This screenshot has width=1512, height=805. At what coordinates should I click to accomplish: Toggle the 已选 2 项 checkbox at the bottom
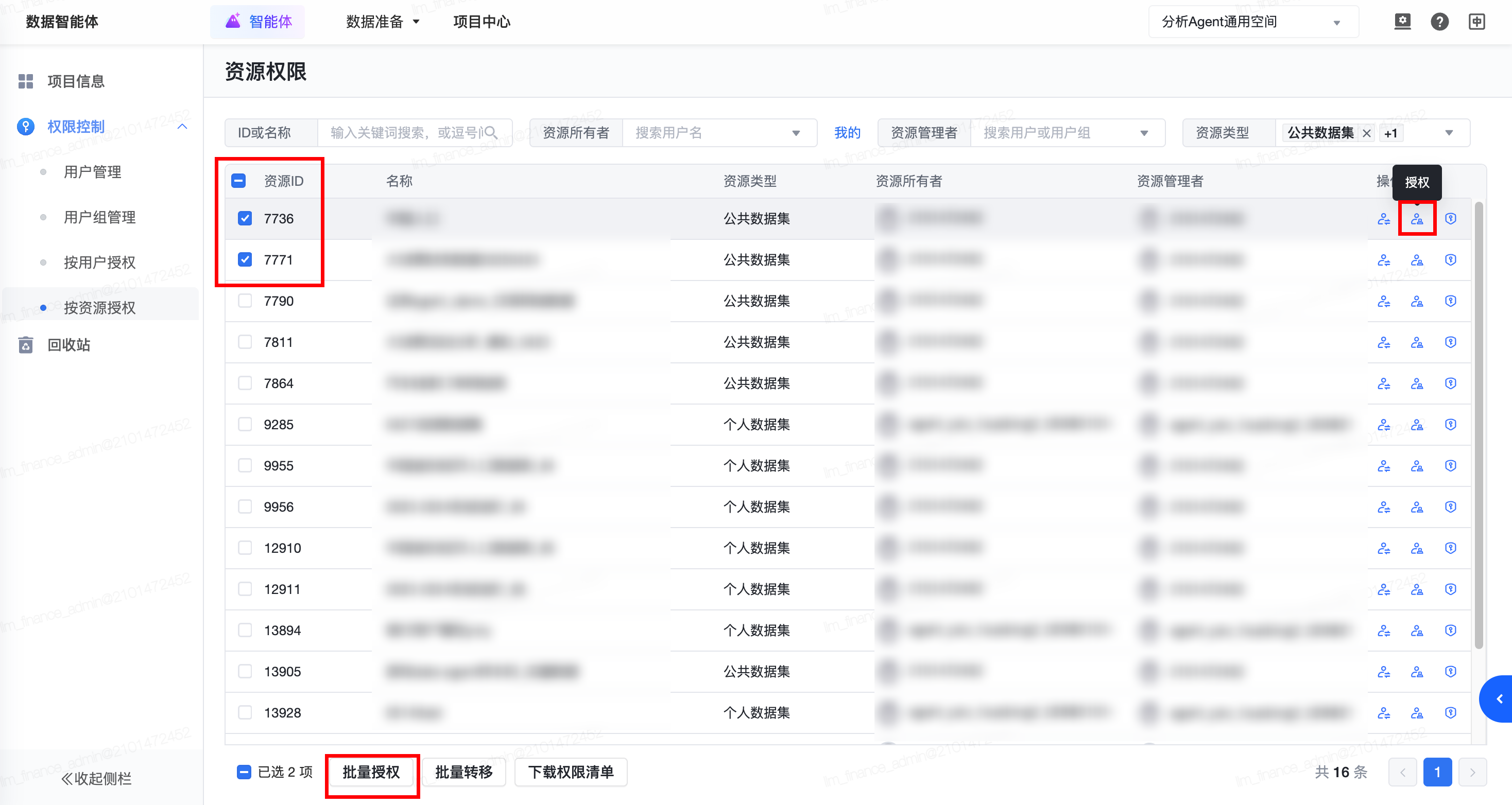[x=244, y=772]
